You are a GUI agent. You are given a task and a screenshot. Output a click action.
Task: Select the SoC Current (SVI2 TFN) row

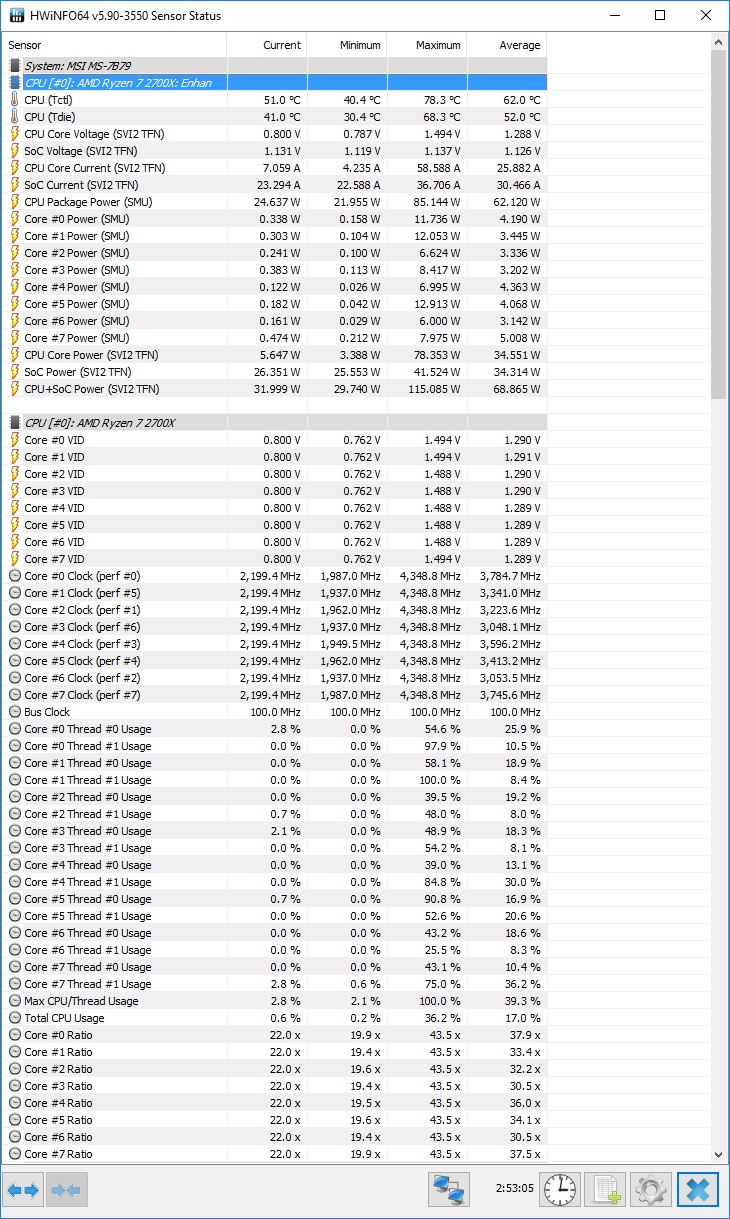click(x=275, y=185)
